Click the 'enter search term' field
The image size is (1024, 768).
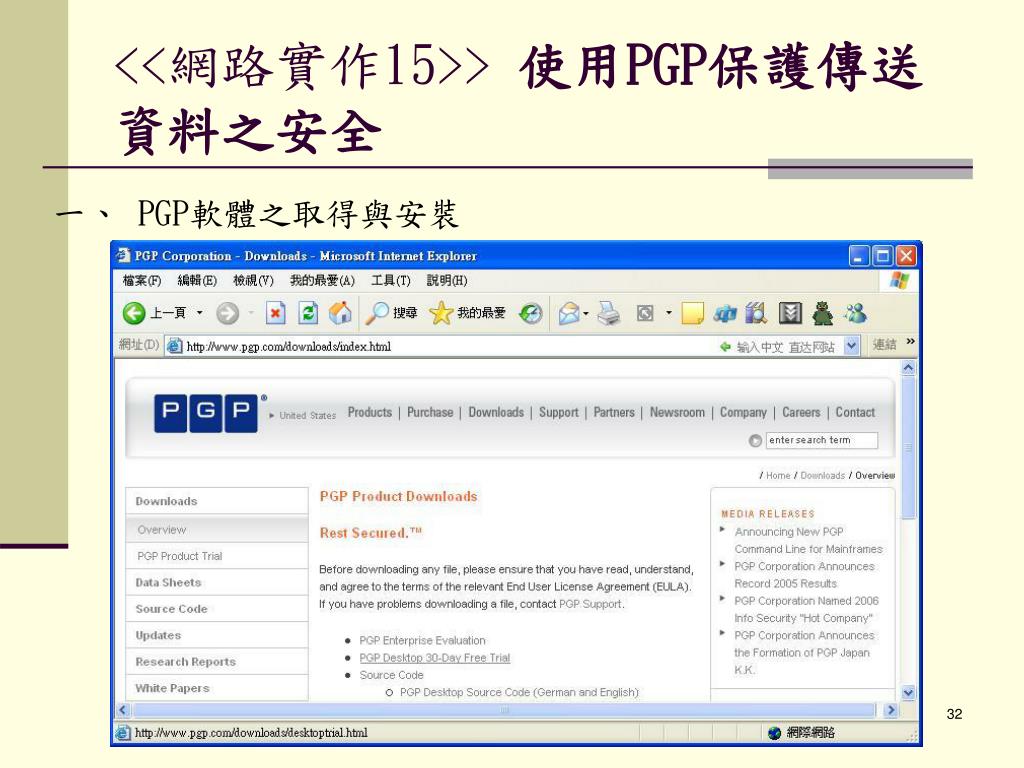click(822, 441)
